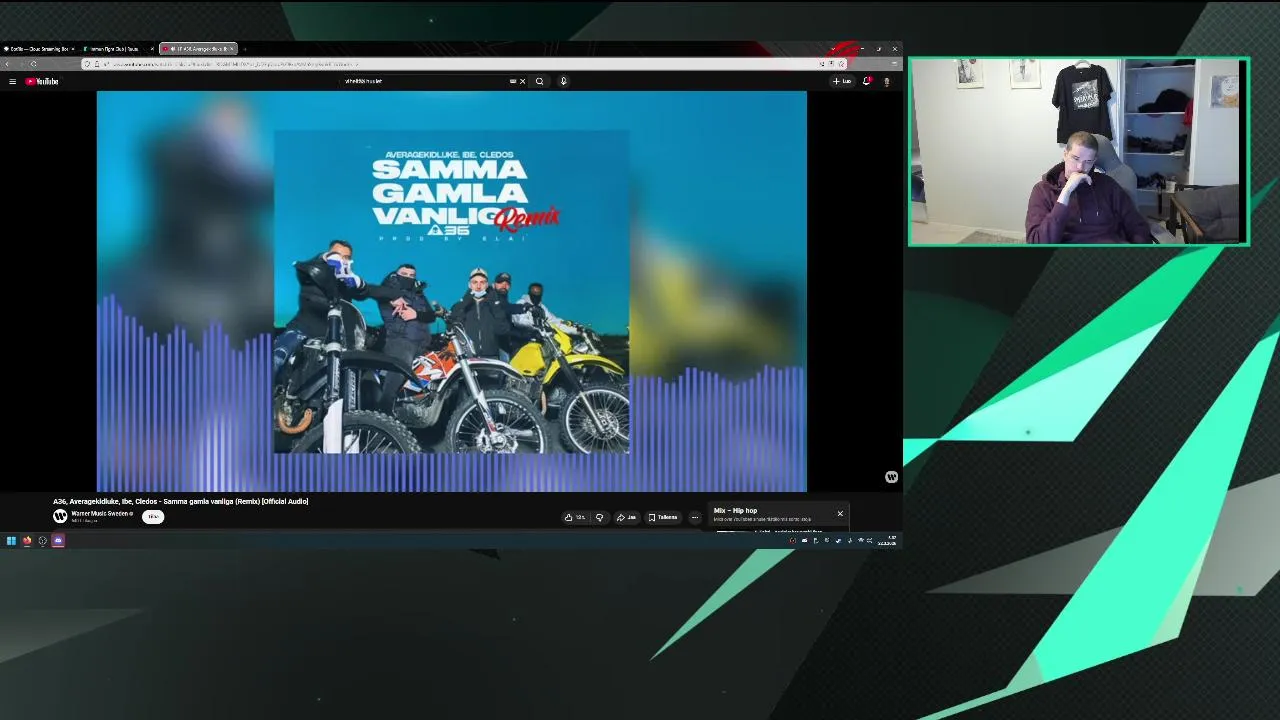
Task: Click the red system tray icon
Action: click(x=793, y=541)
